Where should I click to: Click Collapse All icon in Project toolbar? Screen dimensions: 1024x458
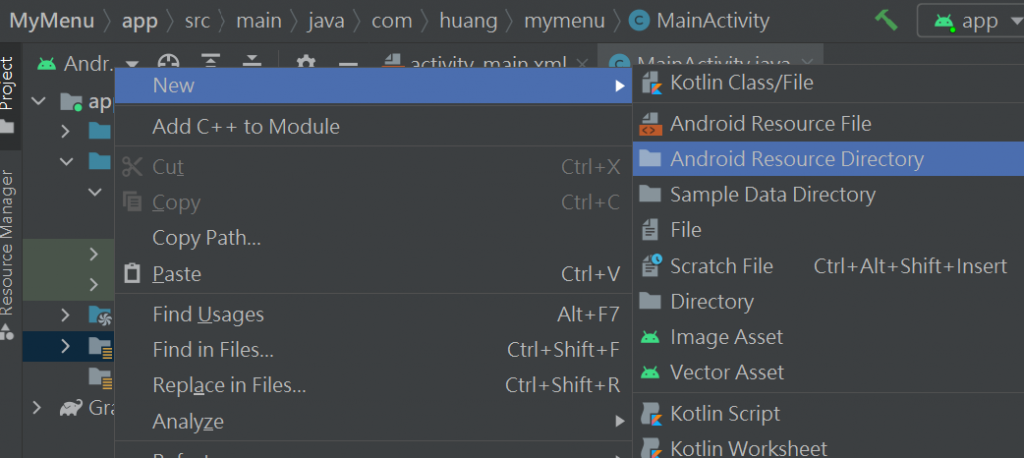click(x=251, y=63)
